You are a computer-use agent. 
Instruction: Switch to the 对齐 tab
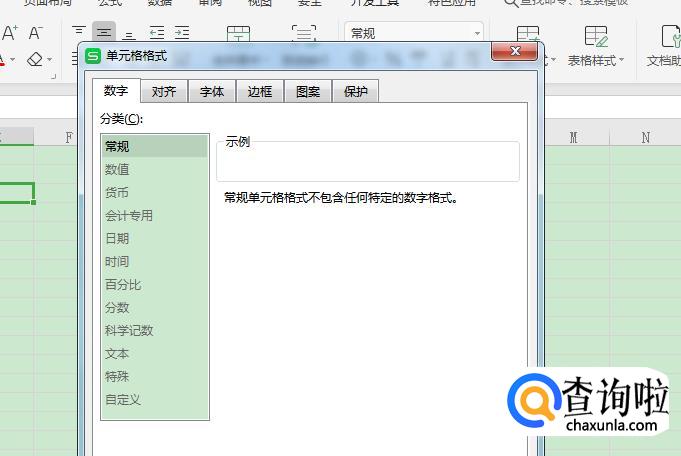(164, 92)
